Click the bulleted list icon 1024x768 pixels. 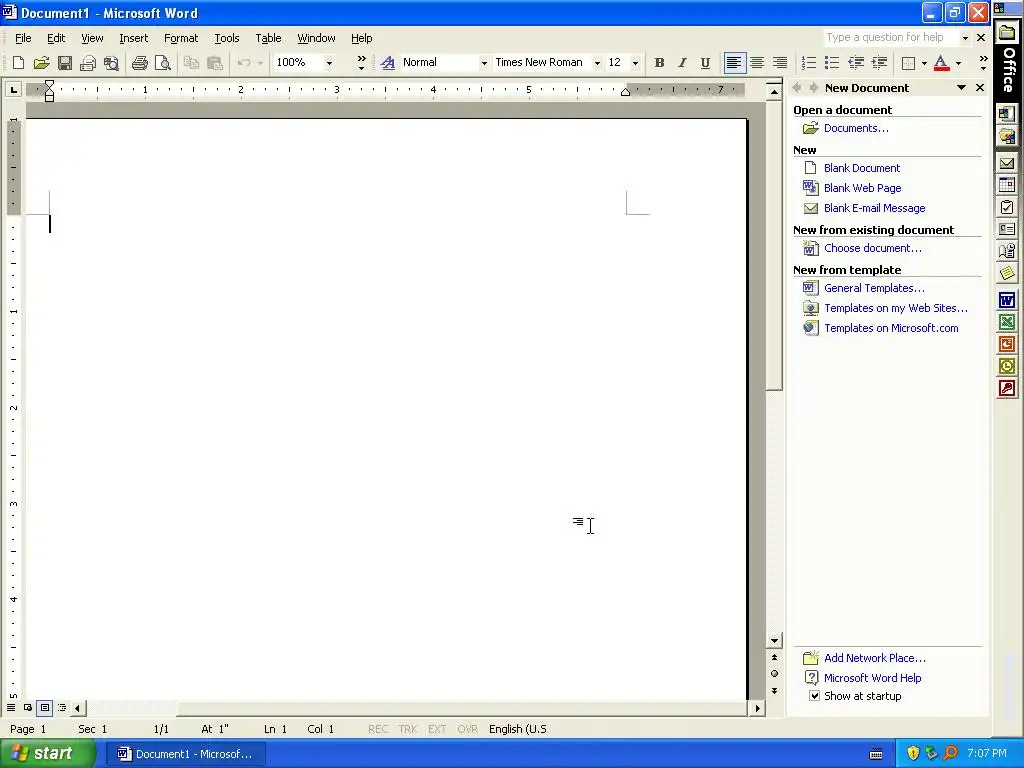(x=831, y=63)
